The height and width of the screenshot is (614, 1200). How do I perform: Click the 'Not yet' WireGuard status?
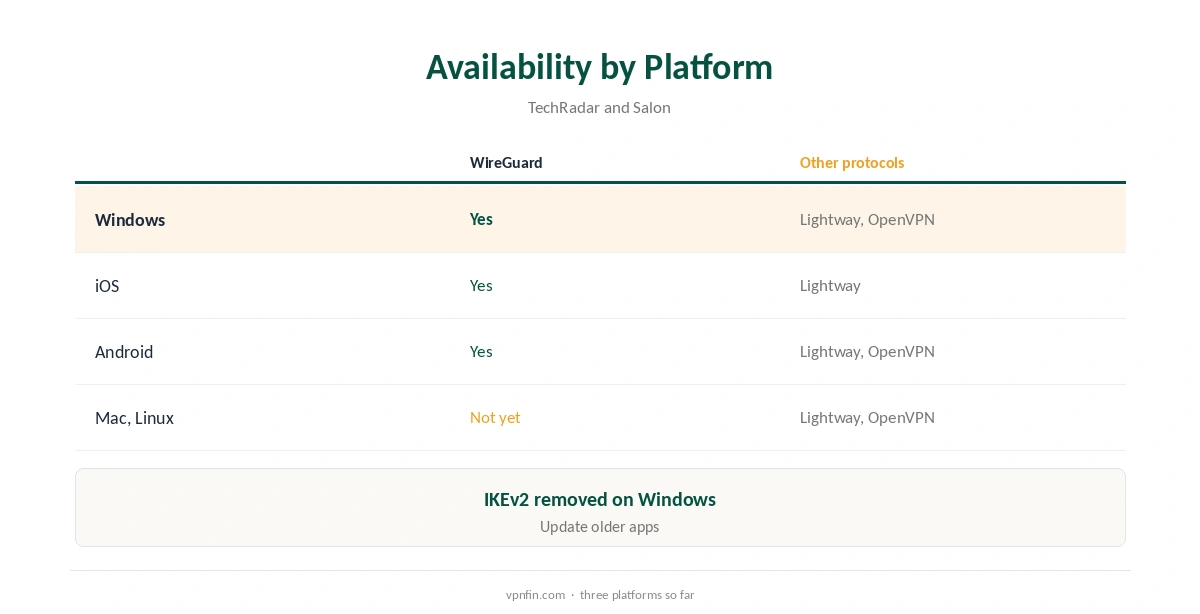(x=495, y=417)
